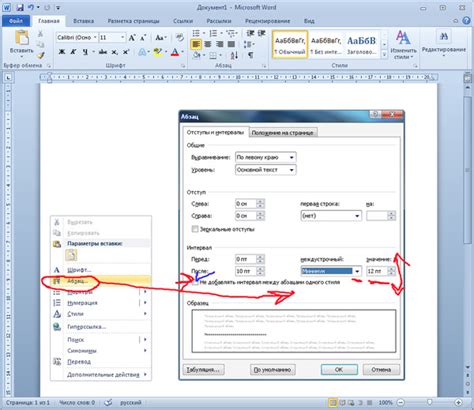Expand Numbering (Нумерация) submenu in context menu
Viewport: 474px width, 410px height.
tap(145, 303)
